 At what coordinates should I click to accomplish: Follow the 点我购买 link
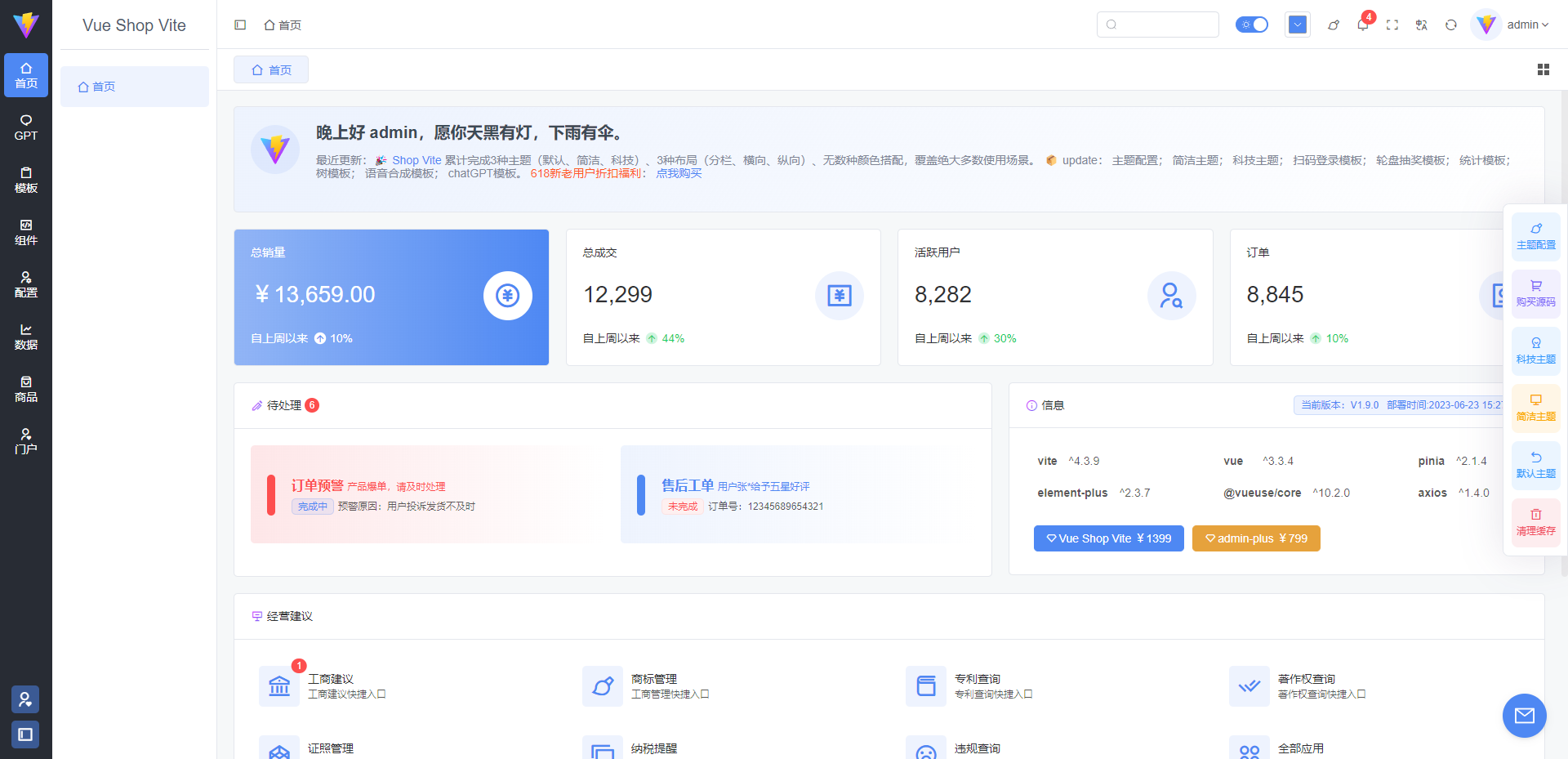pos(679,173)
